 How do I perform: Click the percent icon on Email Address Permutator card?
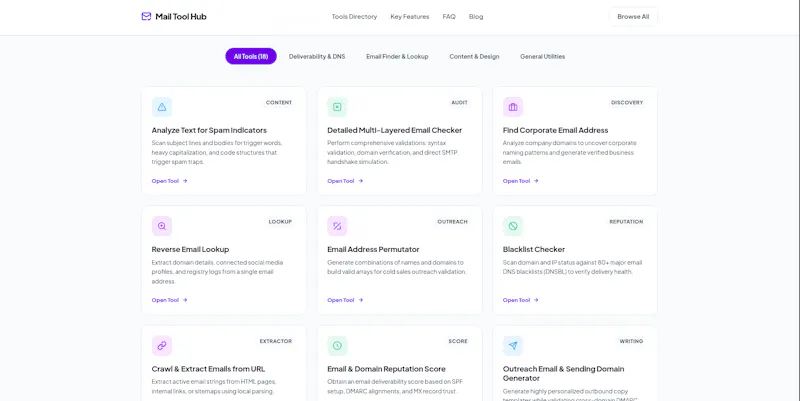tap(337, 226)
